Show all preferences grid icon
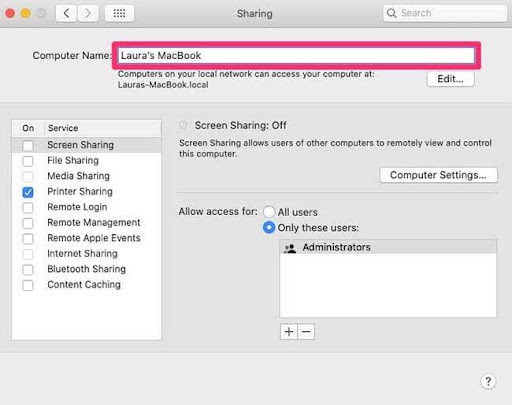This screenshot has width=512, height=405. [119, 13]
